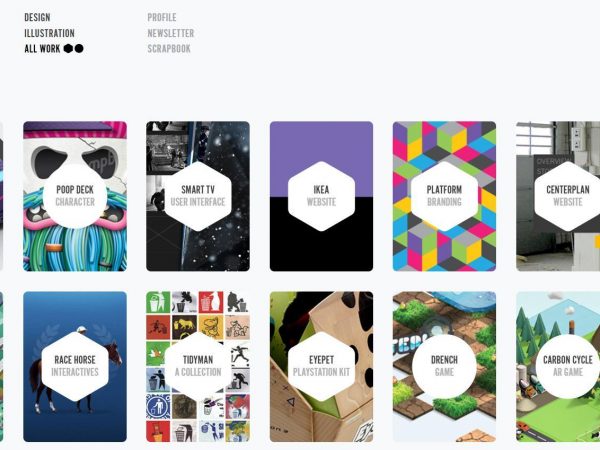The image size is (600, 450).
Task: Open the Design category
Action: (x=37, y=17)
